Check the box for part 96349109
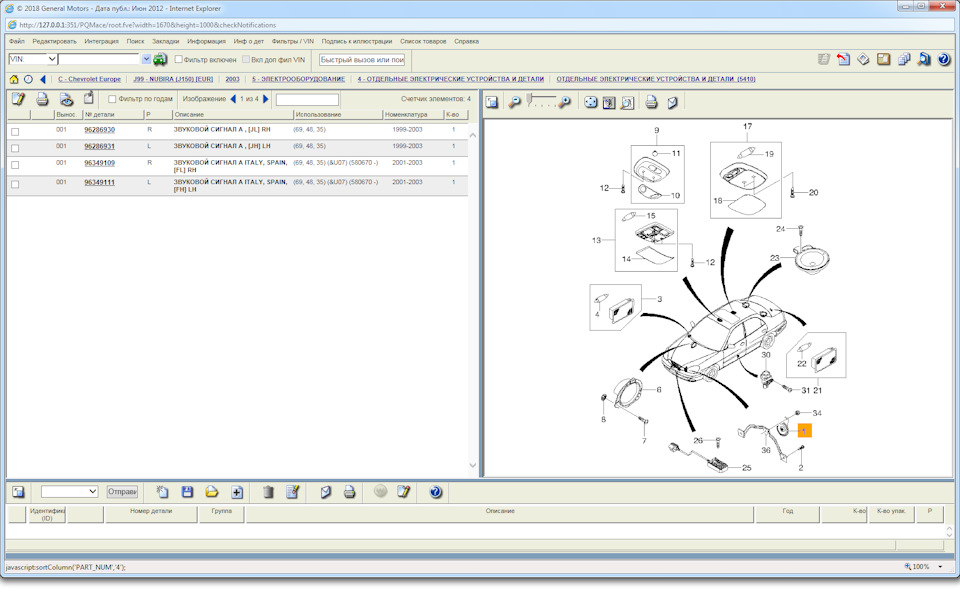960x596 pixels. coord(15,165)
